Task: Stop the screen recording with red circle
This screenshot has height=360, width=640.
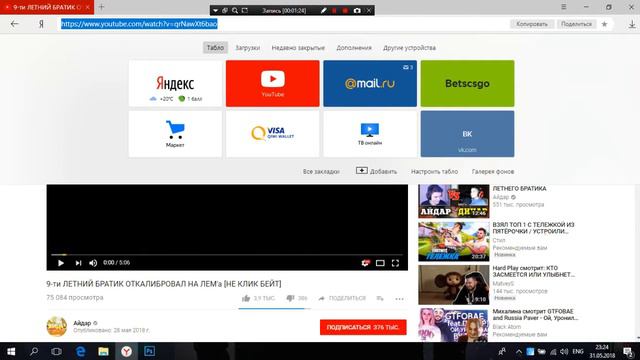Action: pyautogui.click(x=345, y=10)
